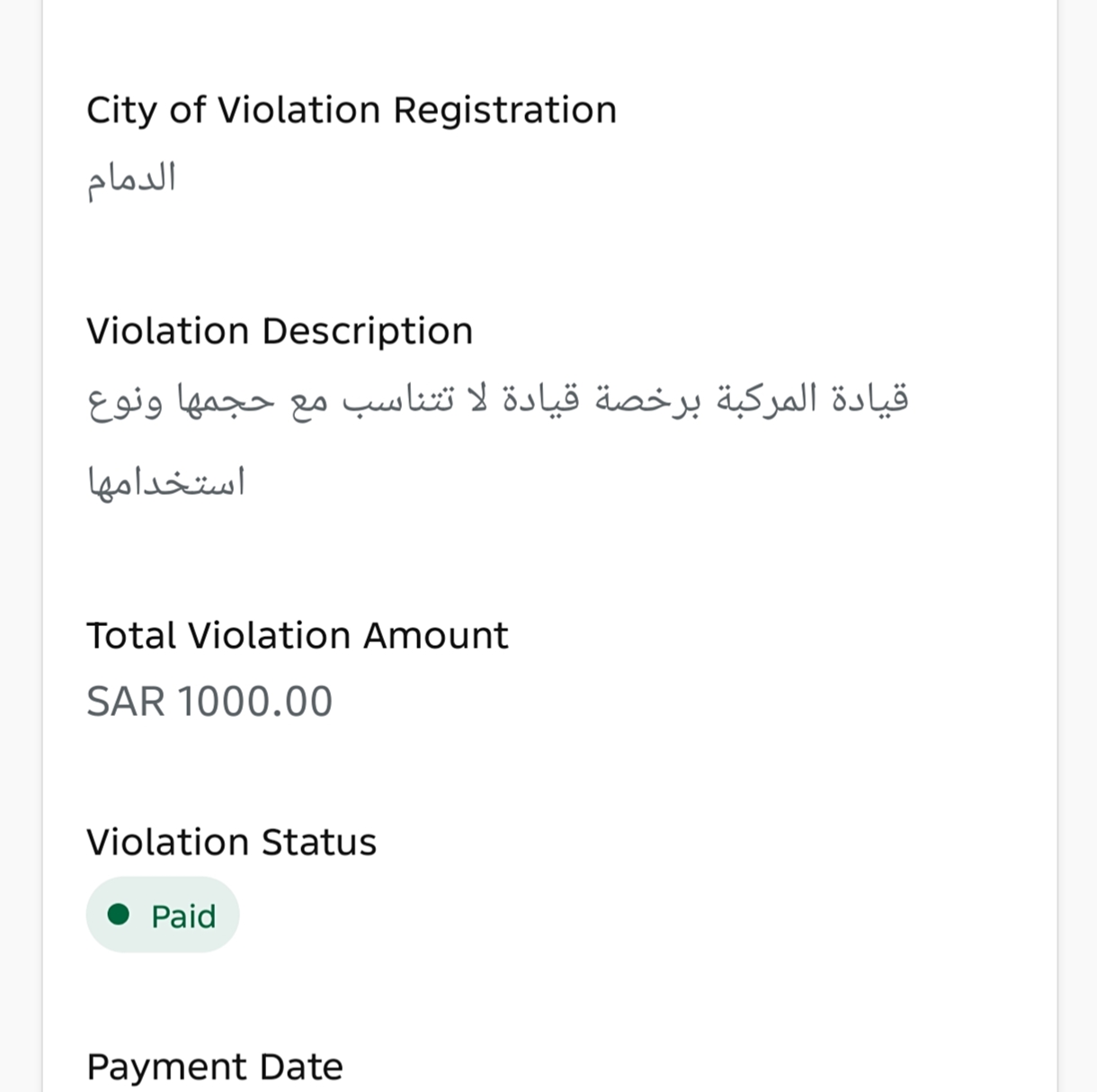Viewport: 1097px width, 1092px height.
Task: Click the SAR 1000.00 amount
Action: tap(210, 702)
